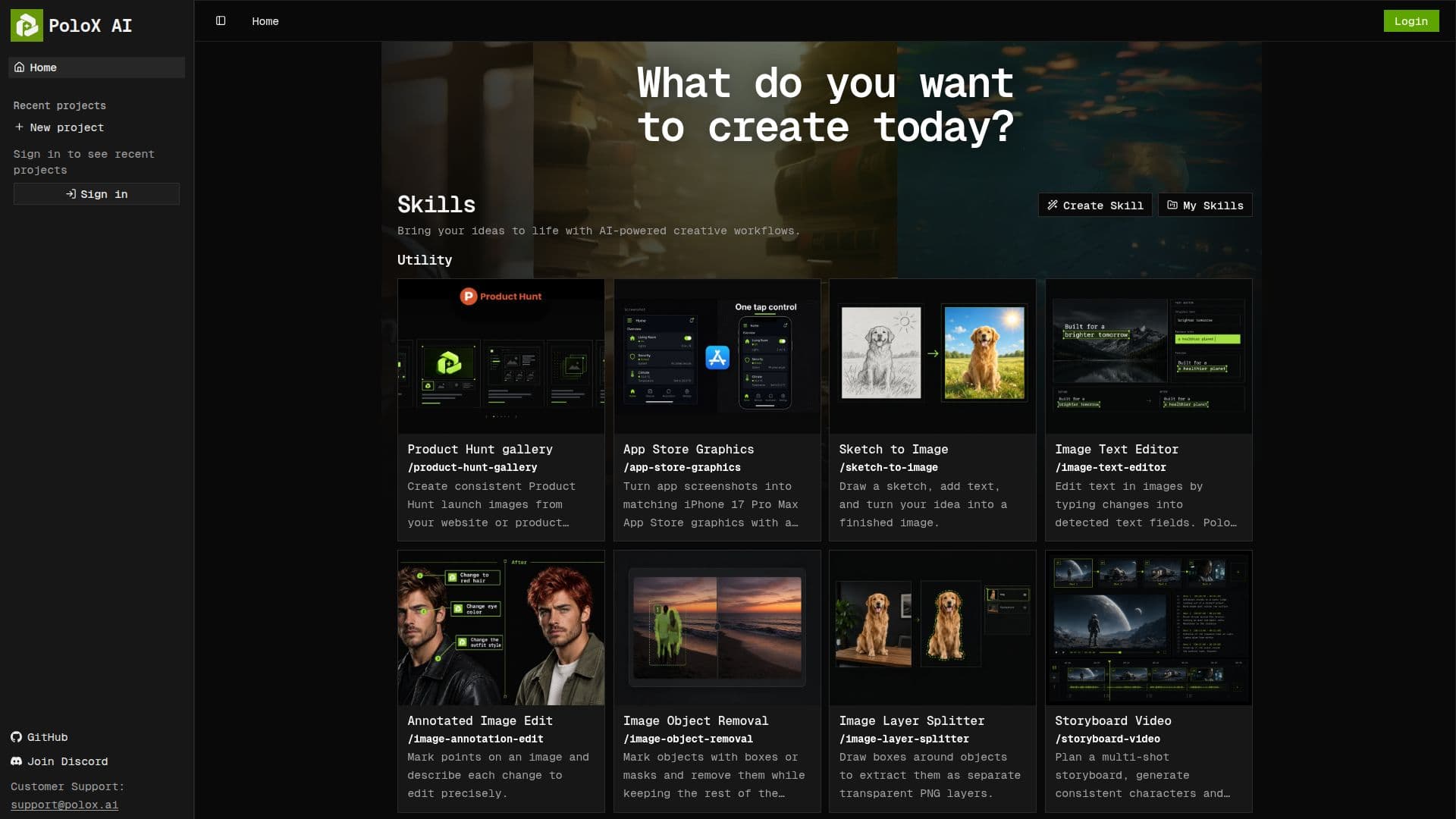1456x819 pixels.
Task: Select the /image-object-removal skill path
Action: [x=688, y=739]
